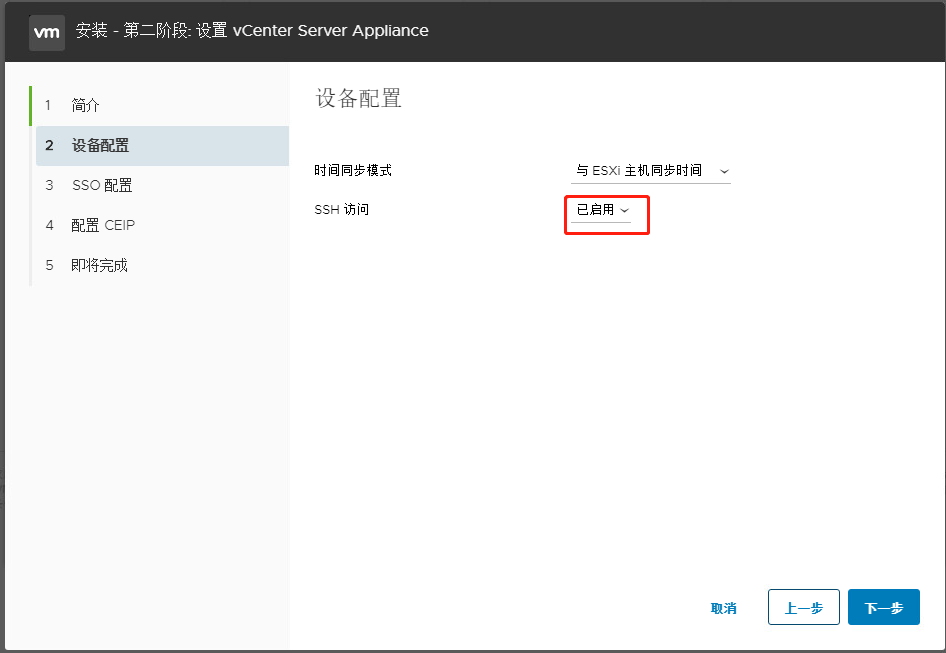Viewport: 946px width, 653px height.
Task: Select step 5 即将完成
Action: pyautogui.click(x=162, y=265)
